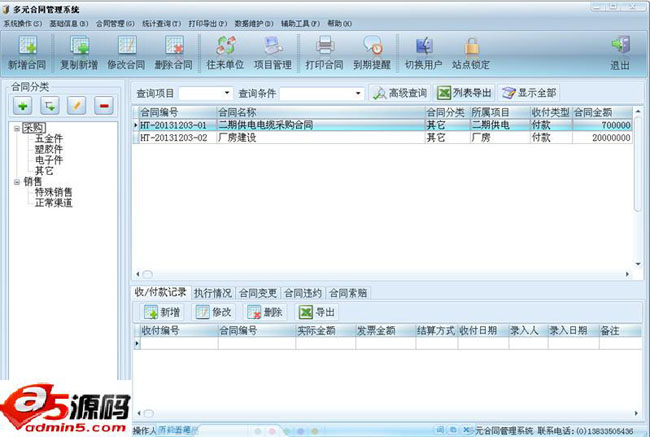Open the 基础信息 menu
This screenshot has height=437, width=650.
tap(69, 24)
